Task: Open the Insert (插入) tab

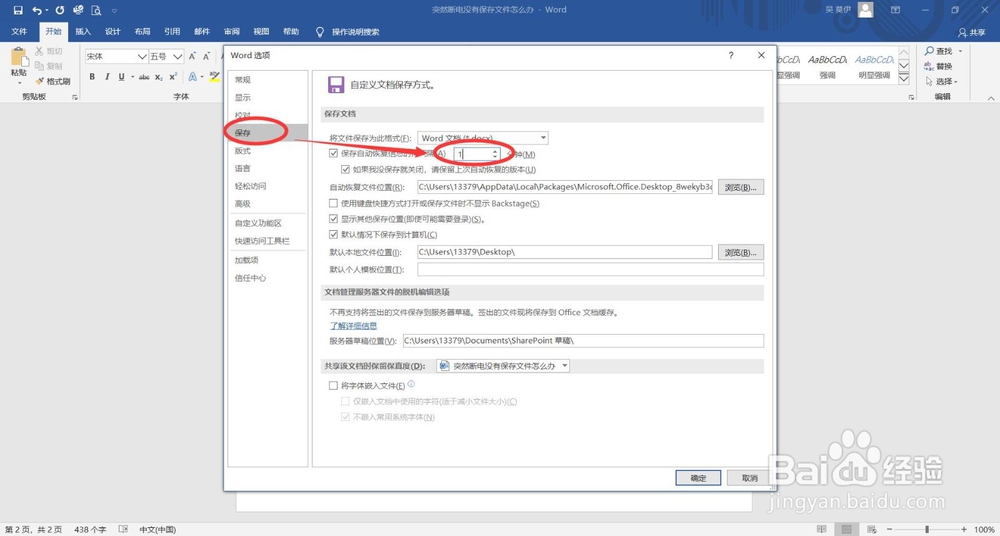Action: (x=83, y=32)
